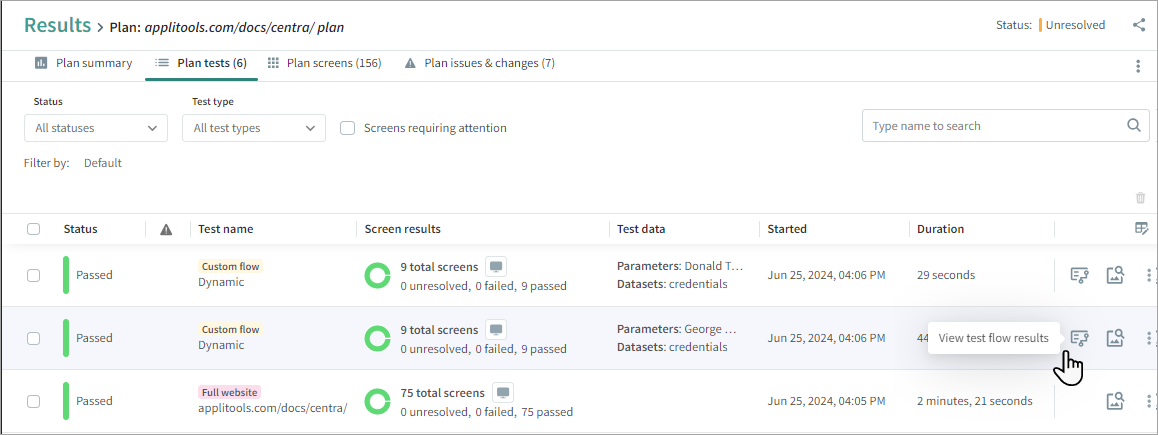Tick the select-all checkbox in table header
The height and width of the screenshot is (435, 1158).
(x=33, y=229)
